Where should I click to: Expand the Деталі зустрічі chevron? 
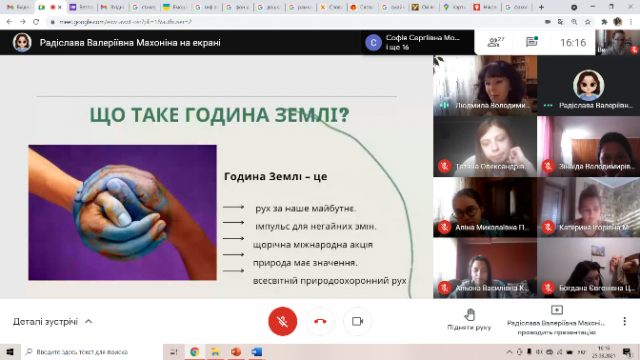point(89,322)
